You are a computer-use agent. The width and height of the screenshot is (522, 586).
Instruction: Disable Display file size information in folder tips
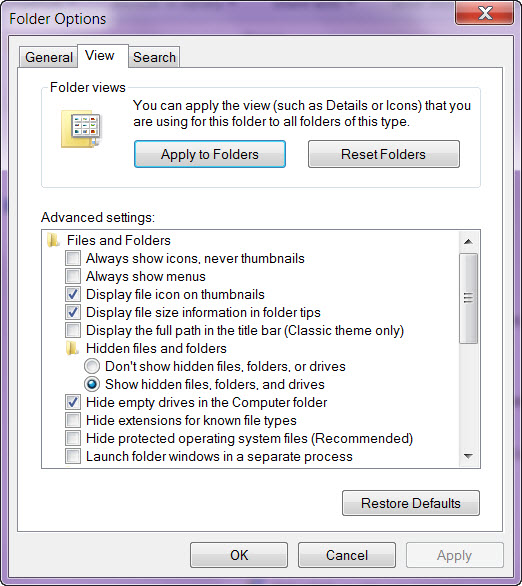(73, 312)
